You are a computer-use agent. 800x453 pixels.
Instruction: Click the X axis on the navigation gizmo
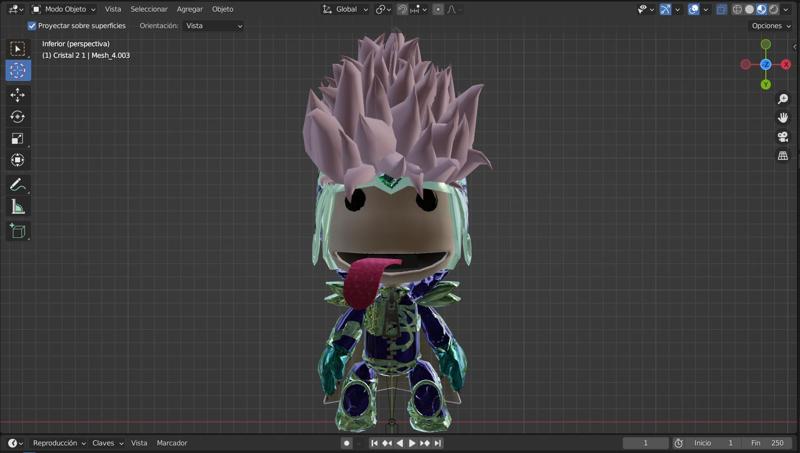786,64
